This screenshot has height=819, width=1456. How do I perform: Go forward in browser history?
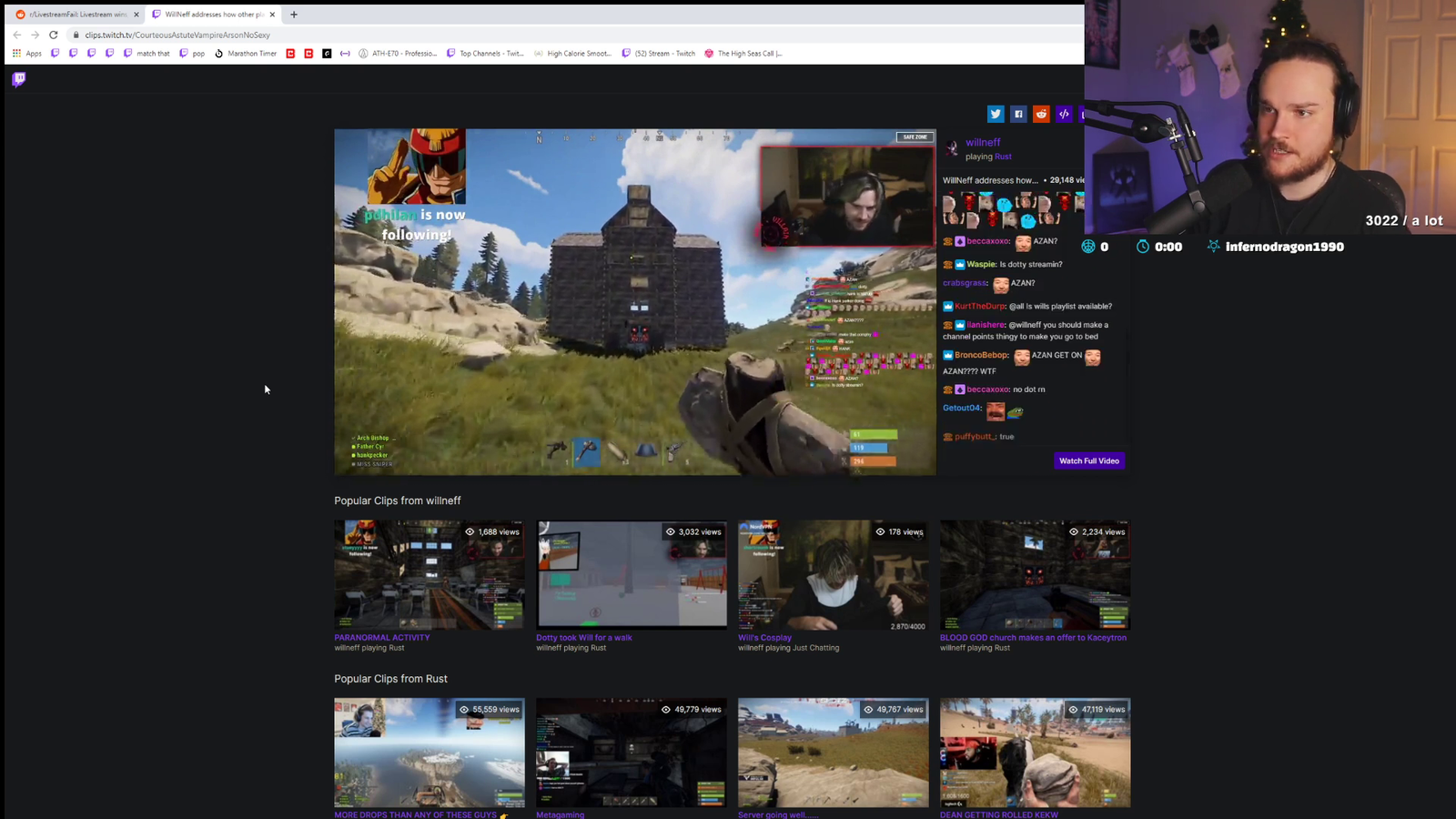click(x=35, y=35)
